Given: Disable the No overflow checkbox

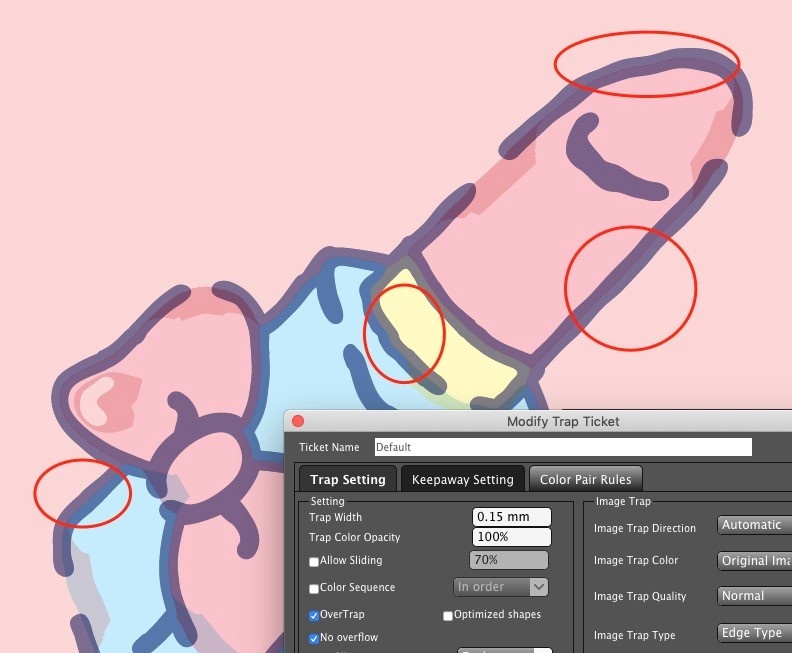Looking at the screenshot, I should (x=315, y=638).
